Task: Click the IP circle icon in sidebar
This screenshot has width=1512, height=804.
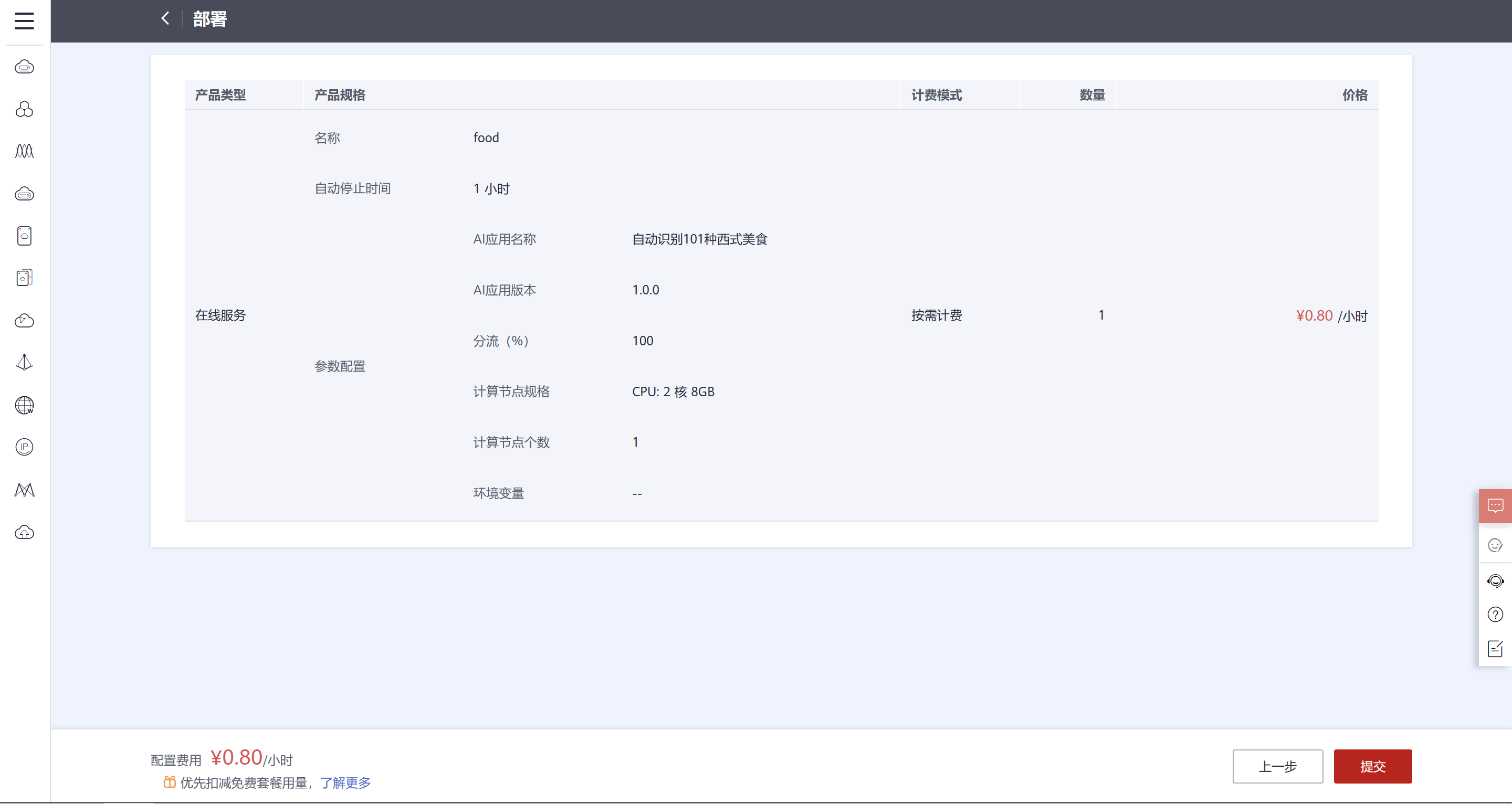Action: pyautogui.click(x=24, y=447)
